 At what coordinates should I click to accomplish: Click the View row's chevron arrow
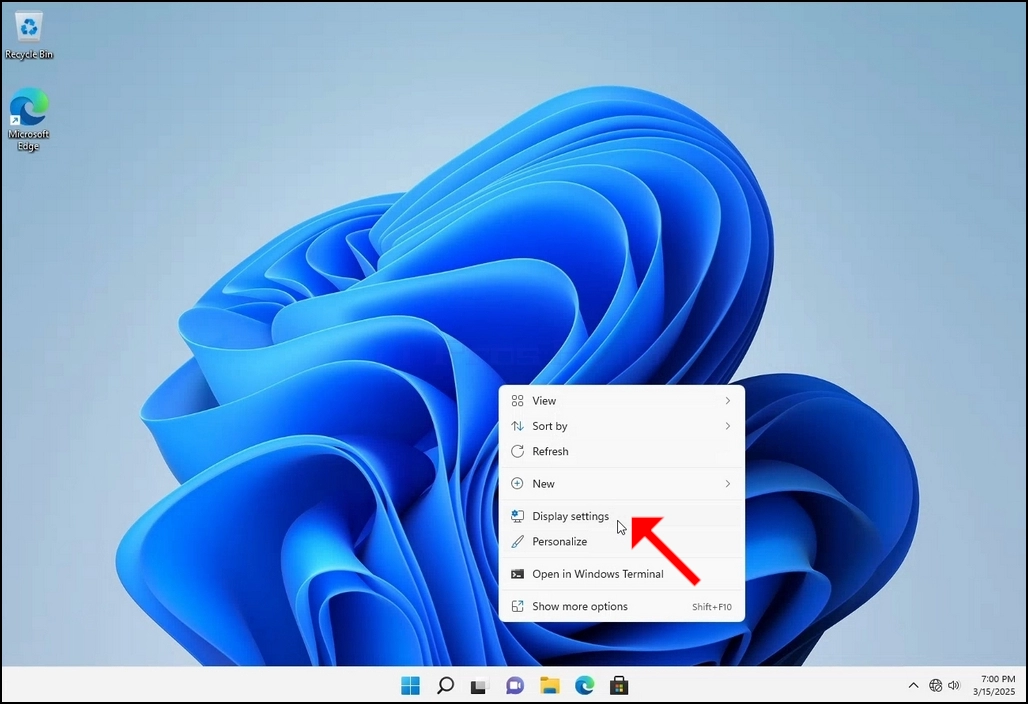pos(727,401)
